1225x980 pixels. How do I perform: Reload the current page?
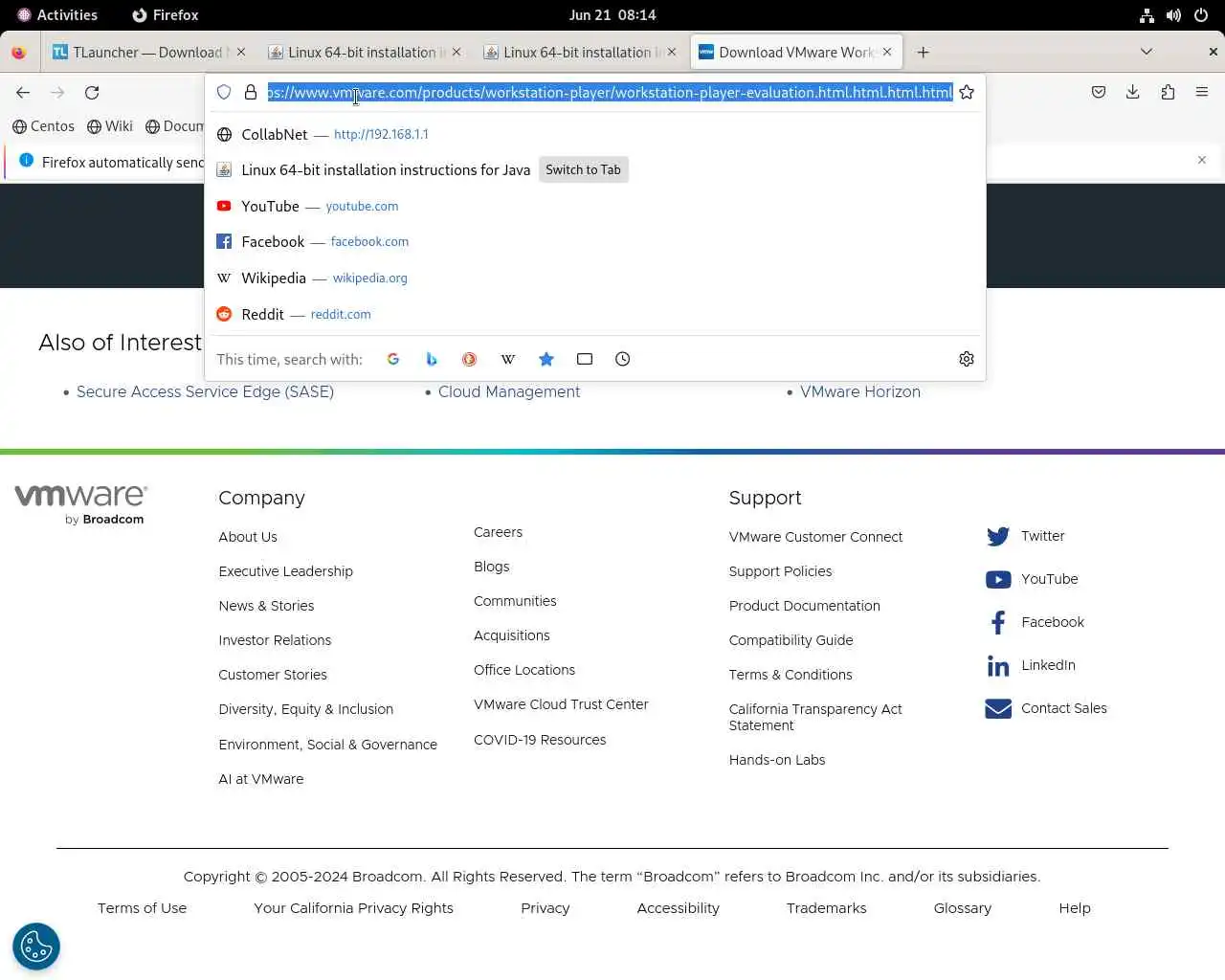click(92, 93)
